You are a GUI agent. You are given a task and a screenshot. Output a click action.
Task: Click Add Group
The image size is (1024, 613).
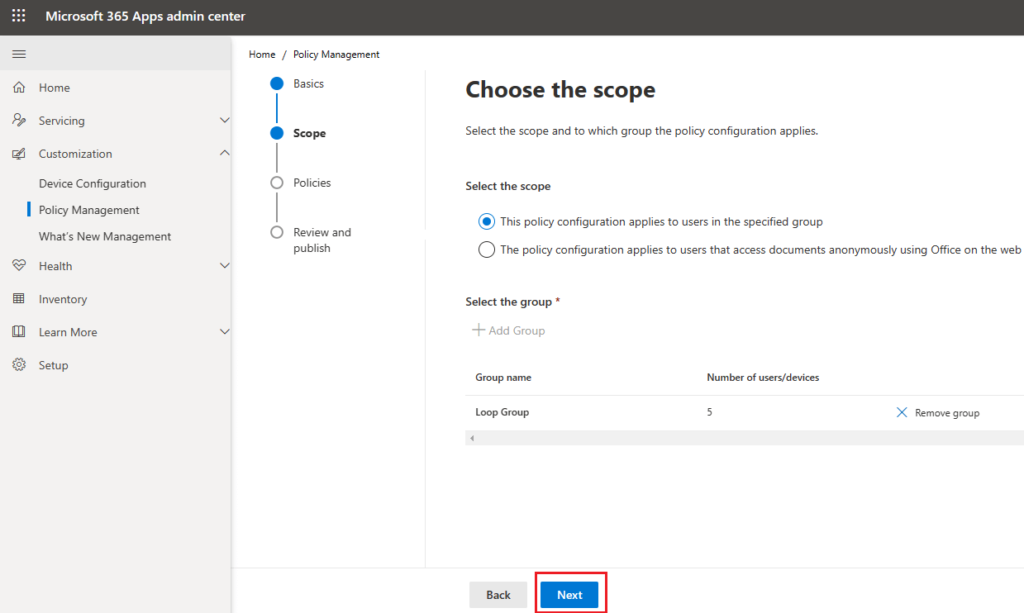(509, 330)
